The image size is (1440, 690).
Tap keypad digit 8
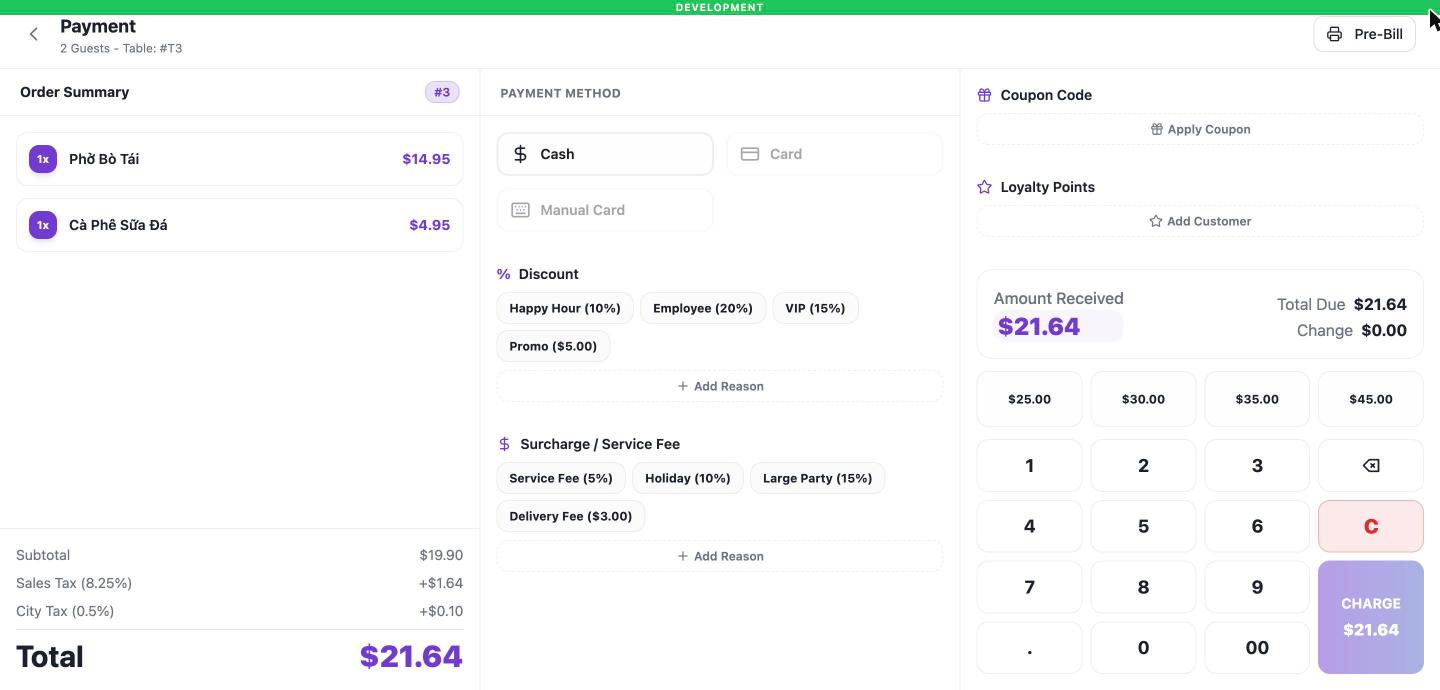click(1143, 587)
